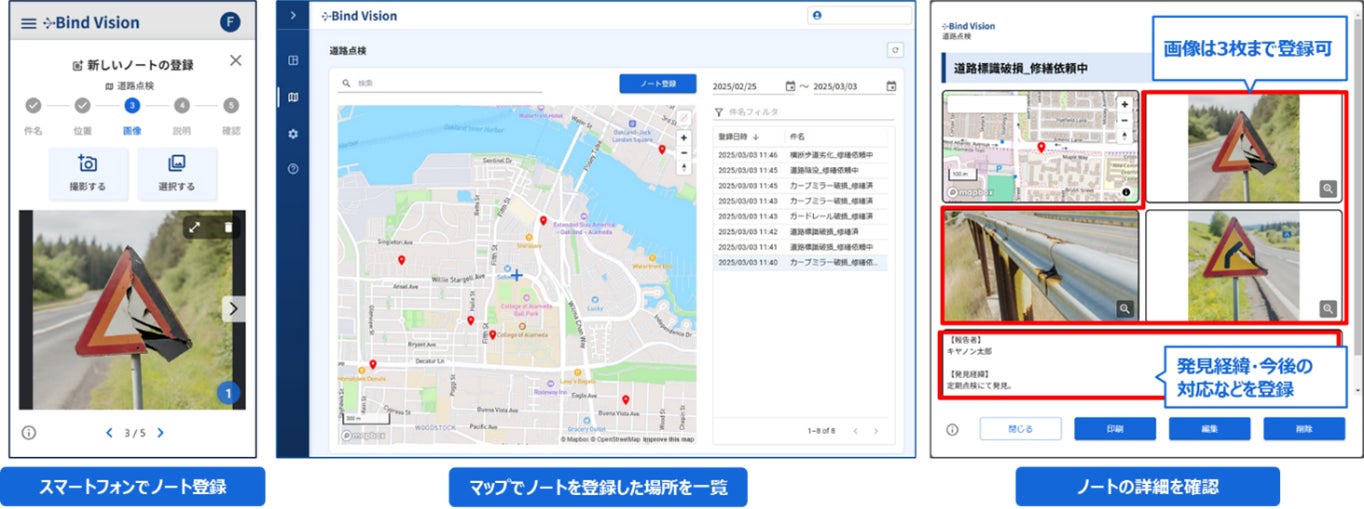Zoom out on the note detail mini map
The image size is (1364, 509).
(1125, 120)
